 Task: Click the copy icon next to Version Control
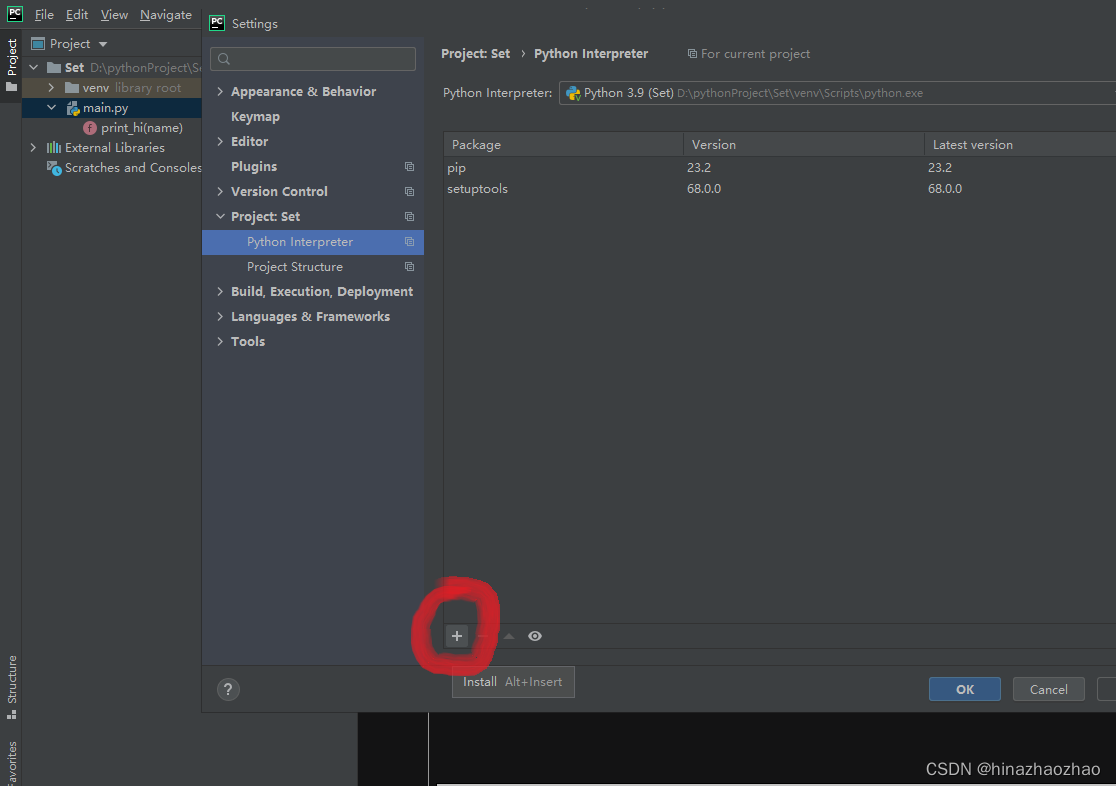[409, 192]
